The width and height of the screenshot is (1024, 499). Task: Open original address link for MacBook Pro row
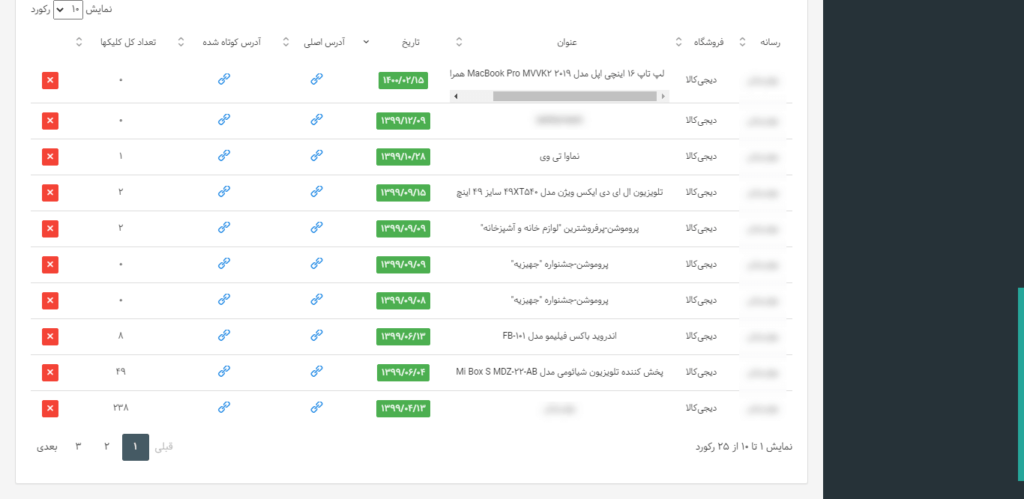pos(317,79)
